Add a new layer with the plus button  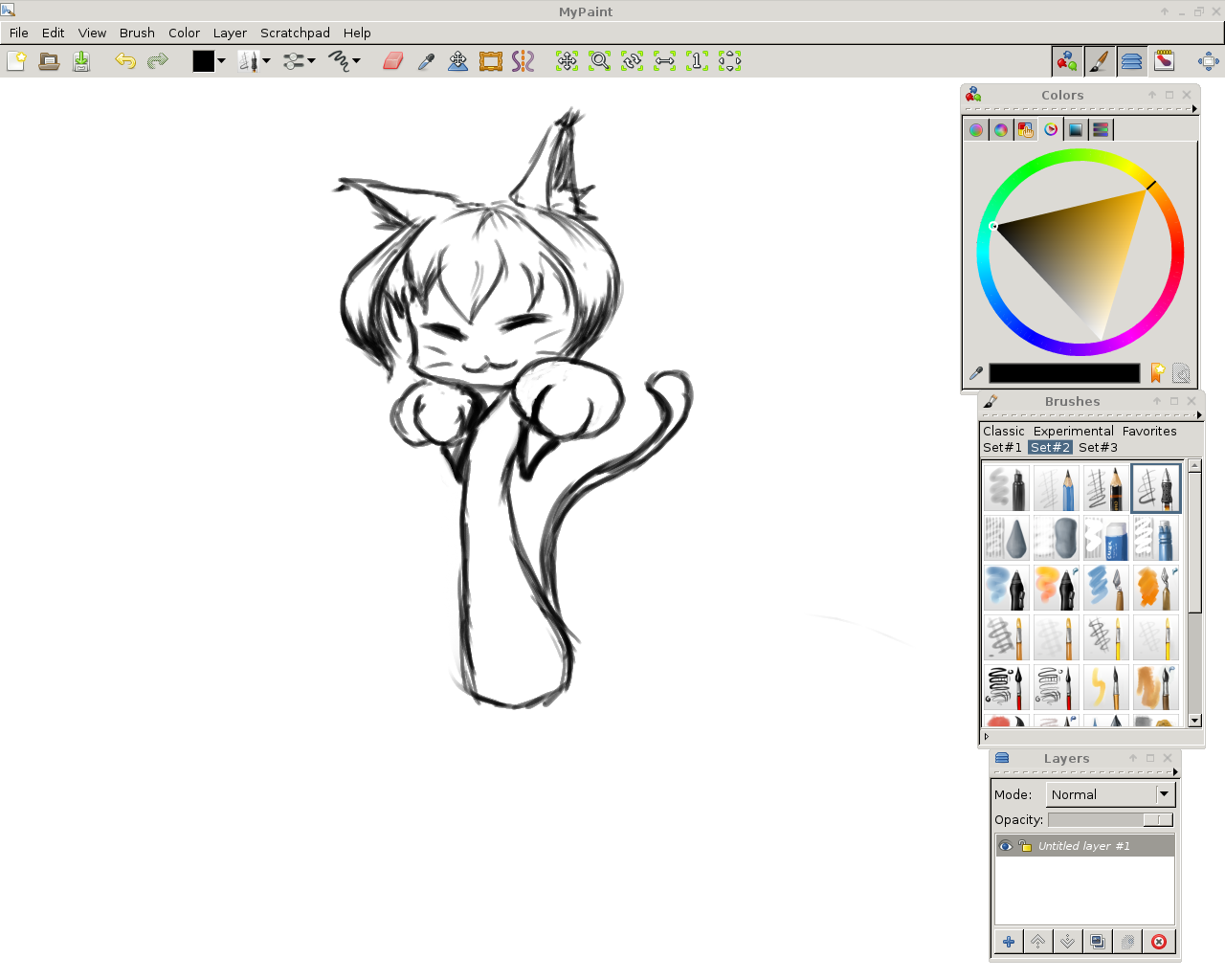[1008, 942]
